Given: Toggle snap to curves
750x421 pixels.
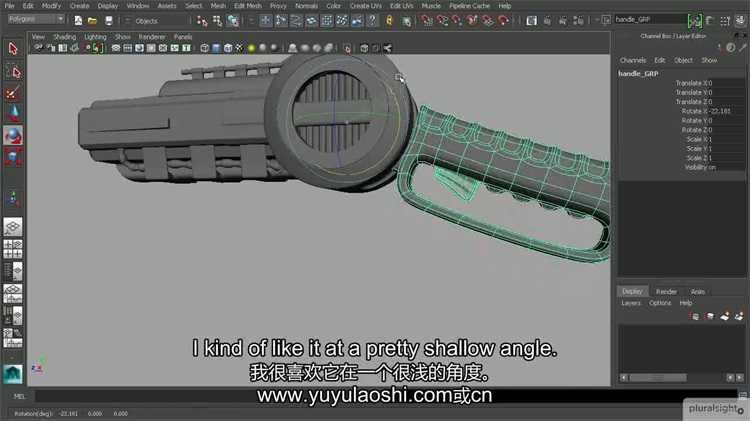Looking at the screenshot, I should [281, 20].
